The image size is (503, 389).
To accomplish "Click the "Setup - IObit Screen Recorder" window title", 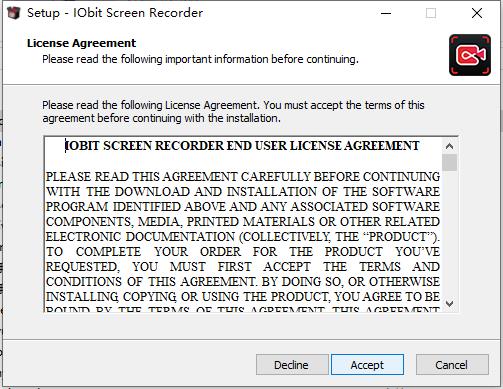I will tap(115, 13).
